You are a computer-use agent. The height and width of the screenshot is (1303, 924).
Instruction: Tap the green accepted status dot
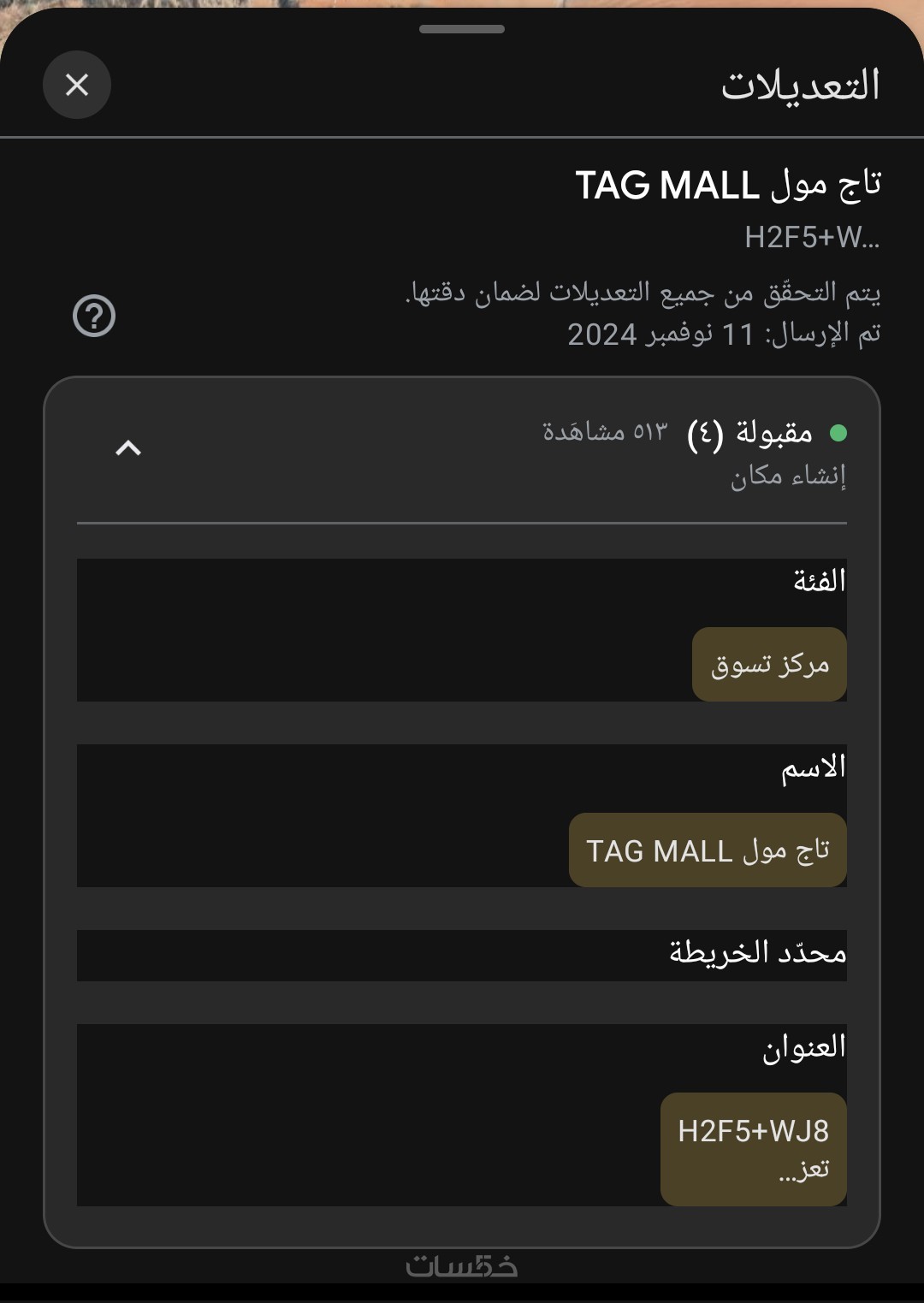tap(838, 433)
